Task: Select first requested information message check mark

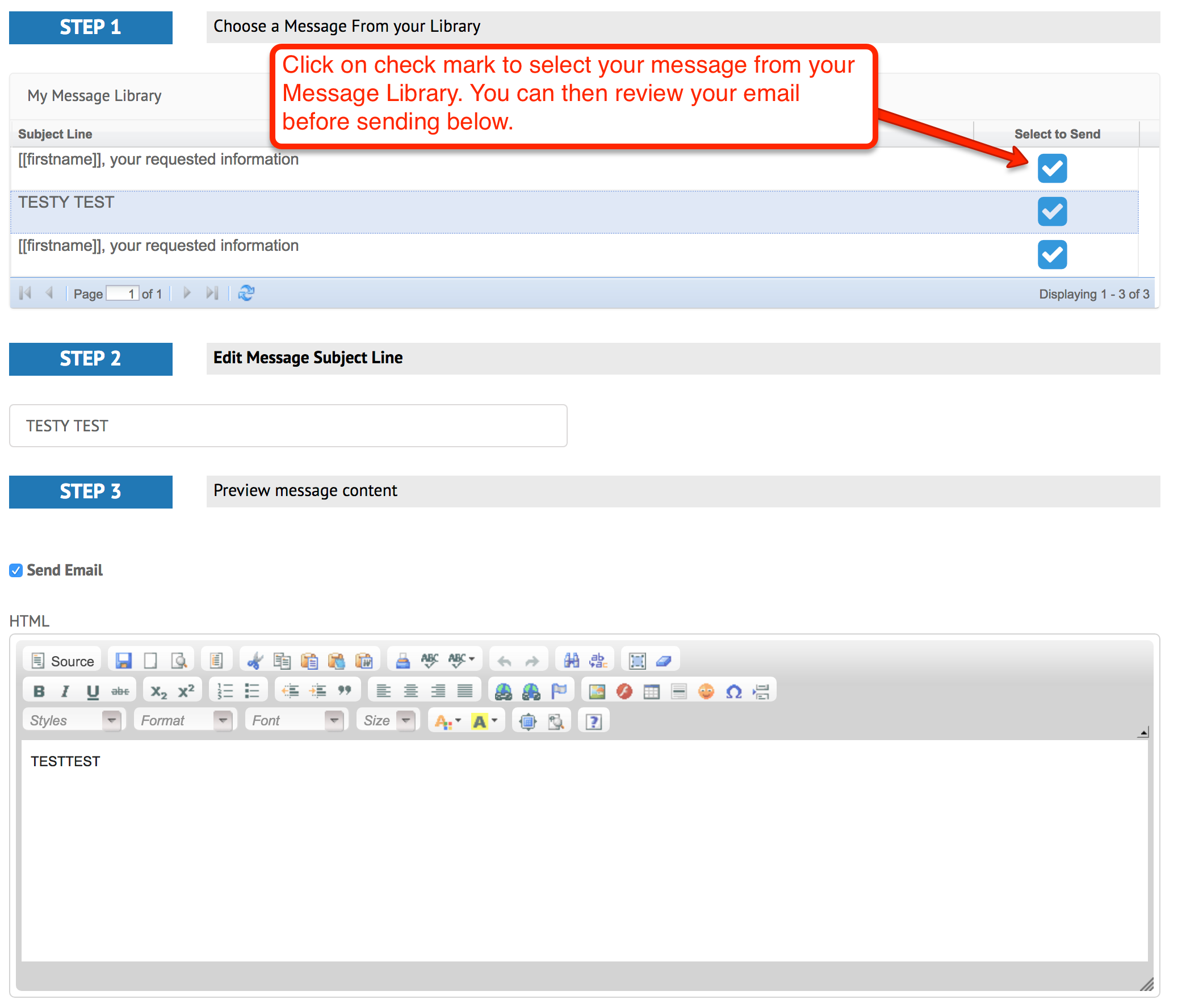Action: (x=1052, y=169)
